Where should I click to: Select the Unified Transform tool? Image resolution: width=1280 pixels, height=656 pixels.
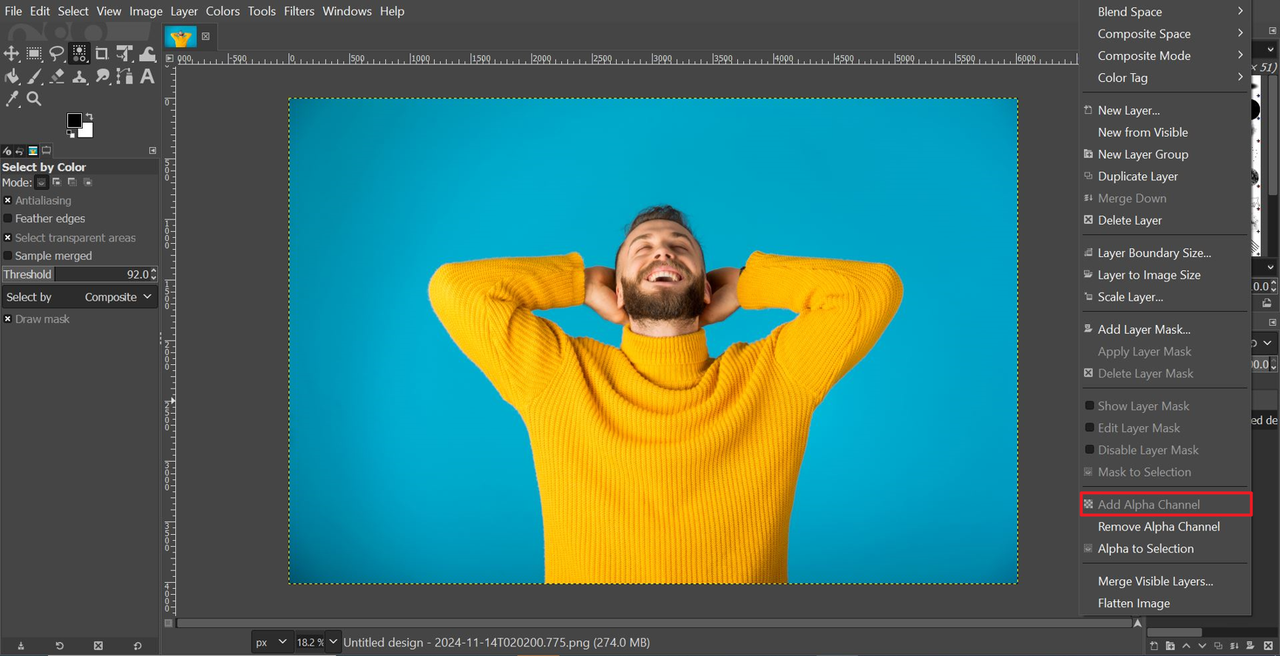pyautogui.click(x=125, y=53)
